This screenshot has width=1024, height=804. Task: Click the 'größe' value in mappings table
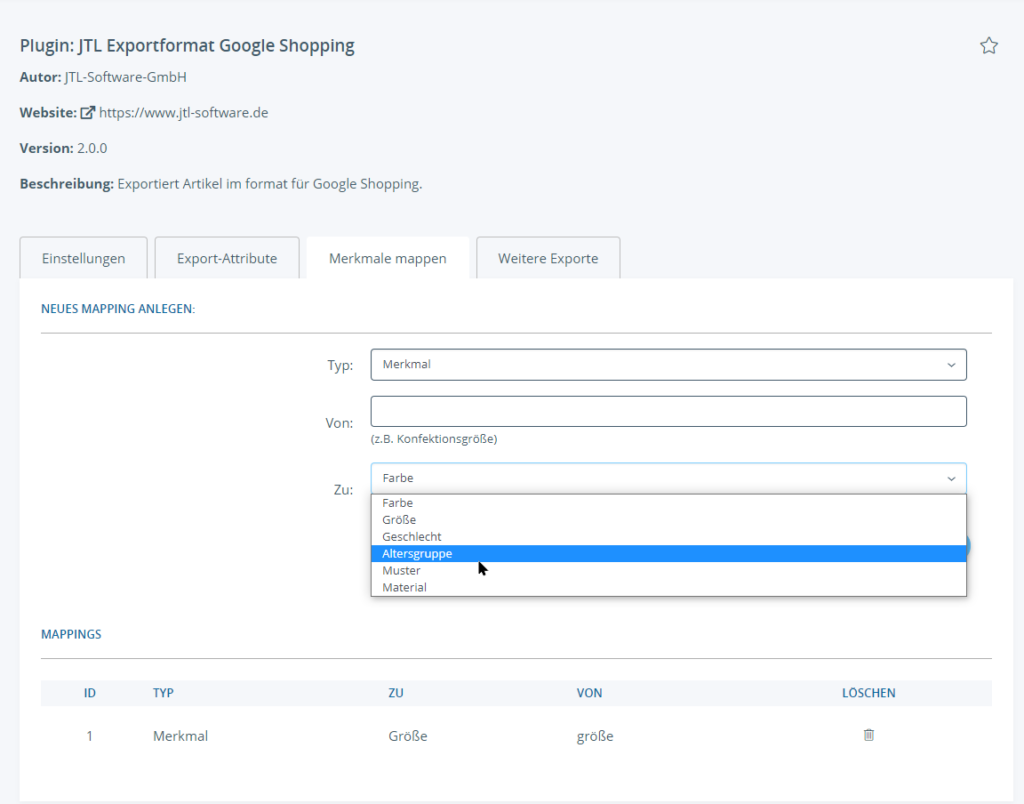click(x=595, y=736)
